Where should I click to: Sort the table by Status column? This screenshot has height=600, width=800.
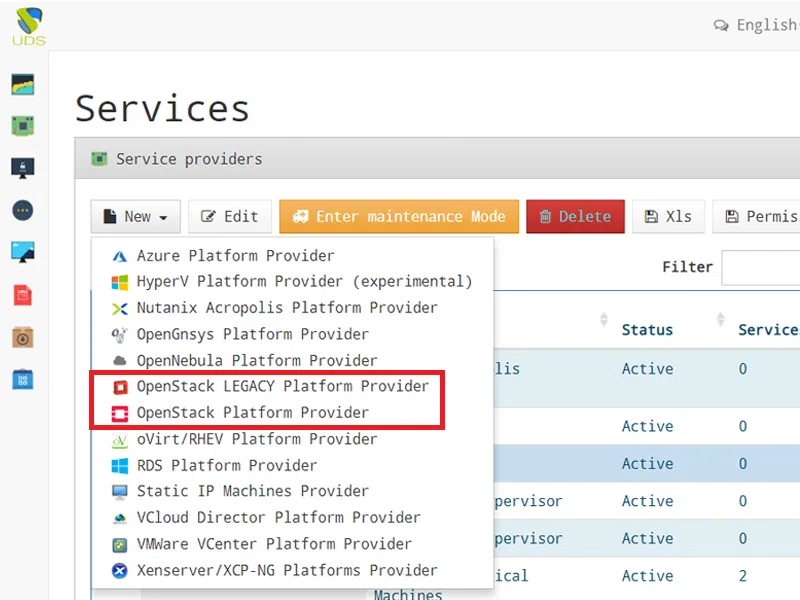tap(647, 330)
